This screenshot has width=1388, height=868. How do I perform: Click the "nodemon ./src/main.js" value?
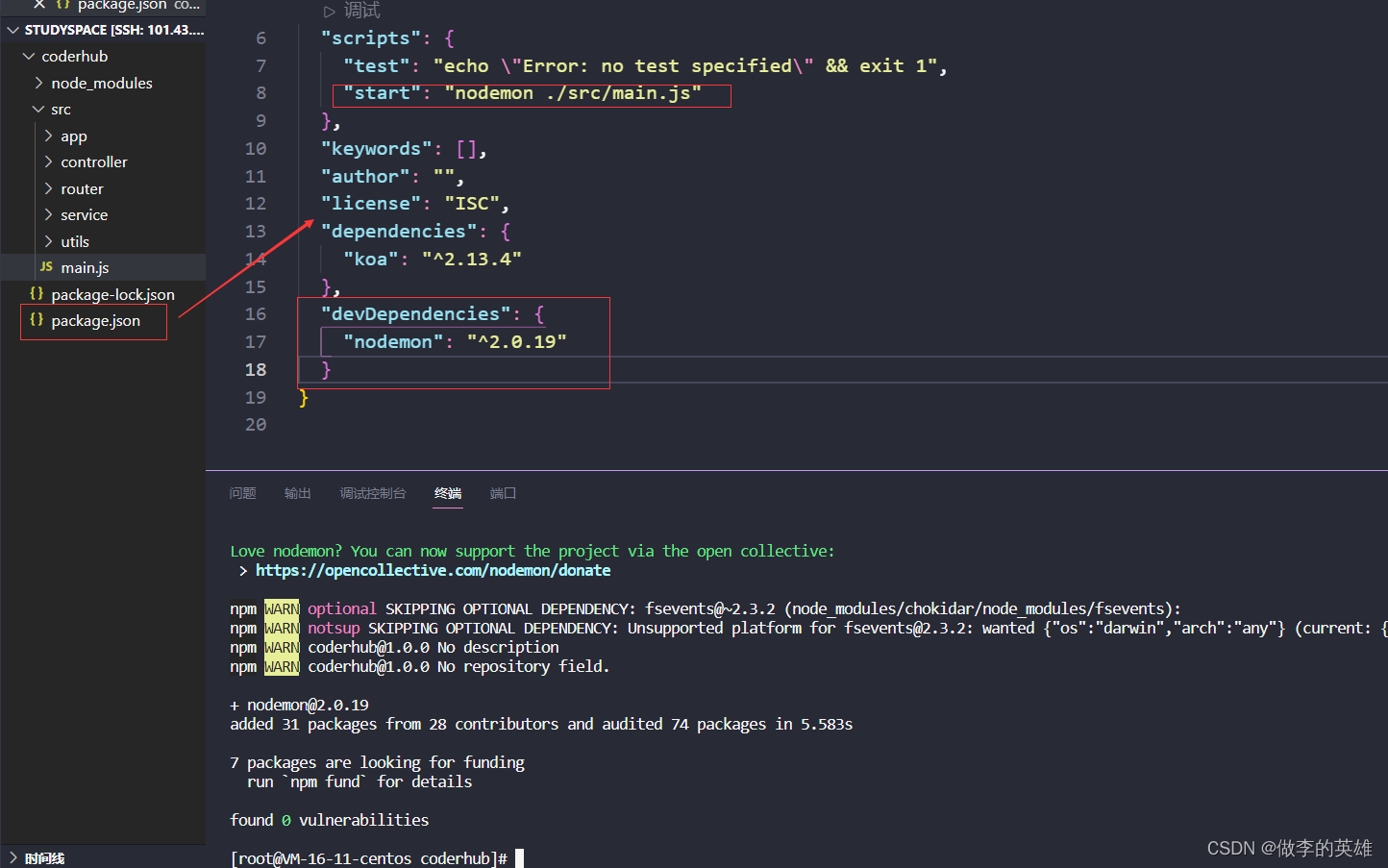(573, 93)
